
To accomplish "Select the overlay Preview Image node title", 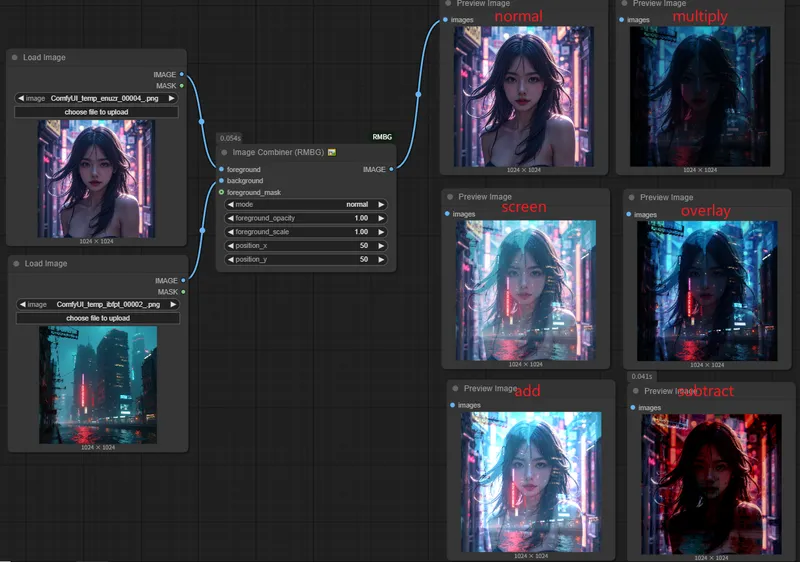I will click(x=666, y=197).
